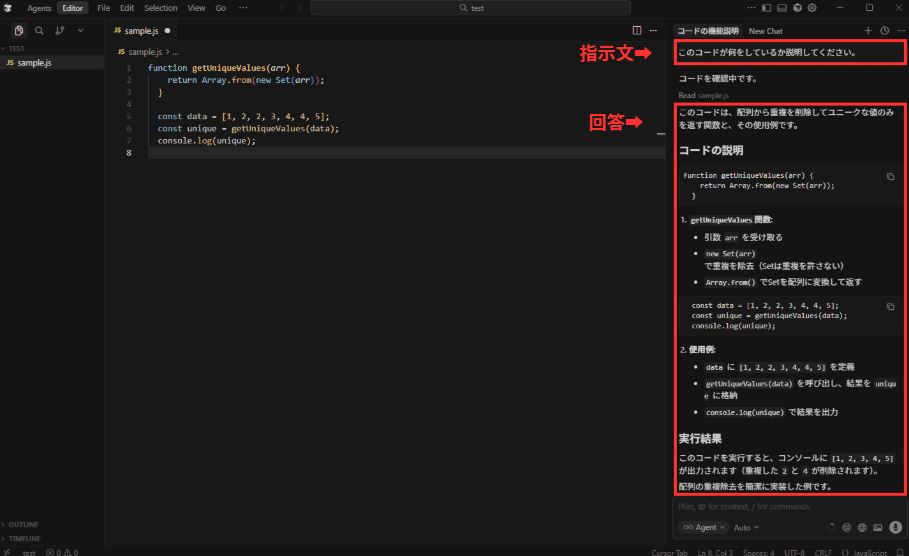Go back with the left navigation arrow
Image resolution: width=909 pixels, height=556 pixels.
click(282, 8)
